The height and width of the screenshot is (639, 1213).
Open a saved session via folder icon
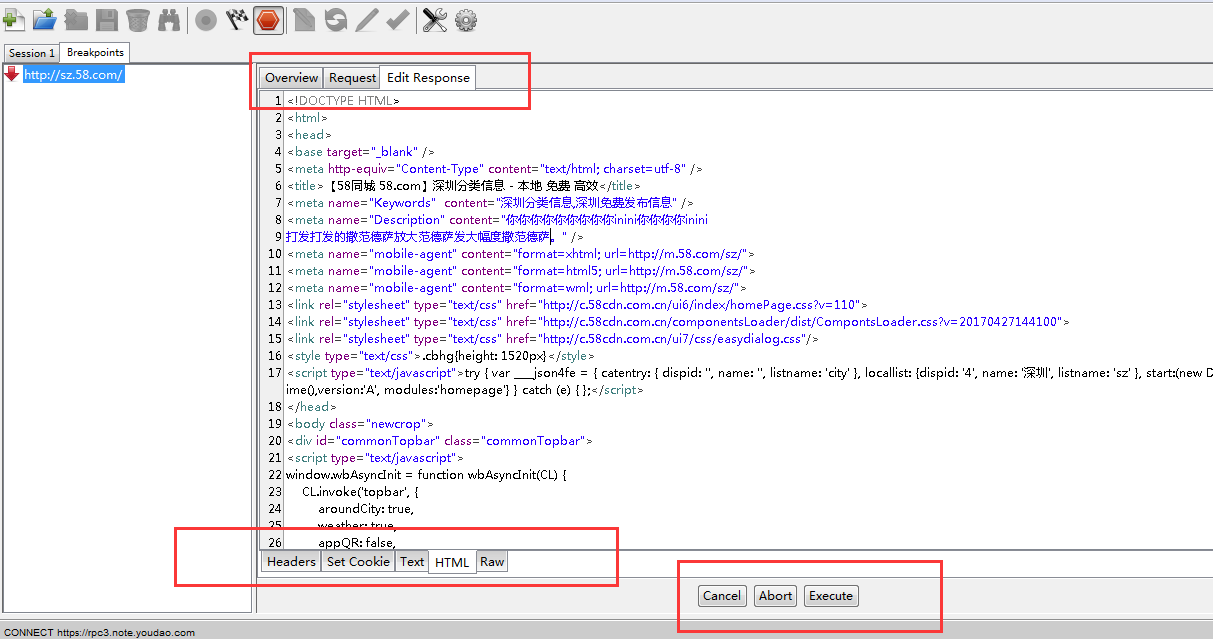click(x=45, y=18)
